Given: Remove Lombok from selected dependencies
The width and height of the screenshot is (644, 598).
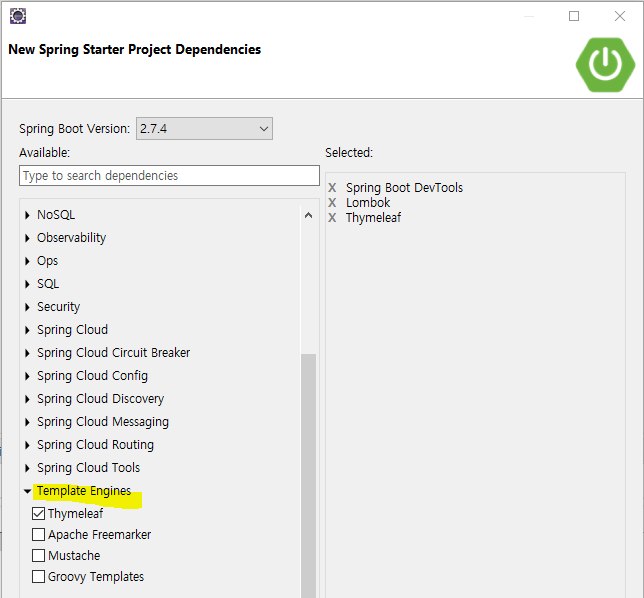Looking at the screenshot, I should [332, 202].
